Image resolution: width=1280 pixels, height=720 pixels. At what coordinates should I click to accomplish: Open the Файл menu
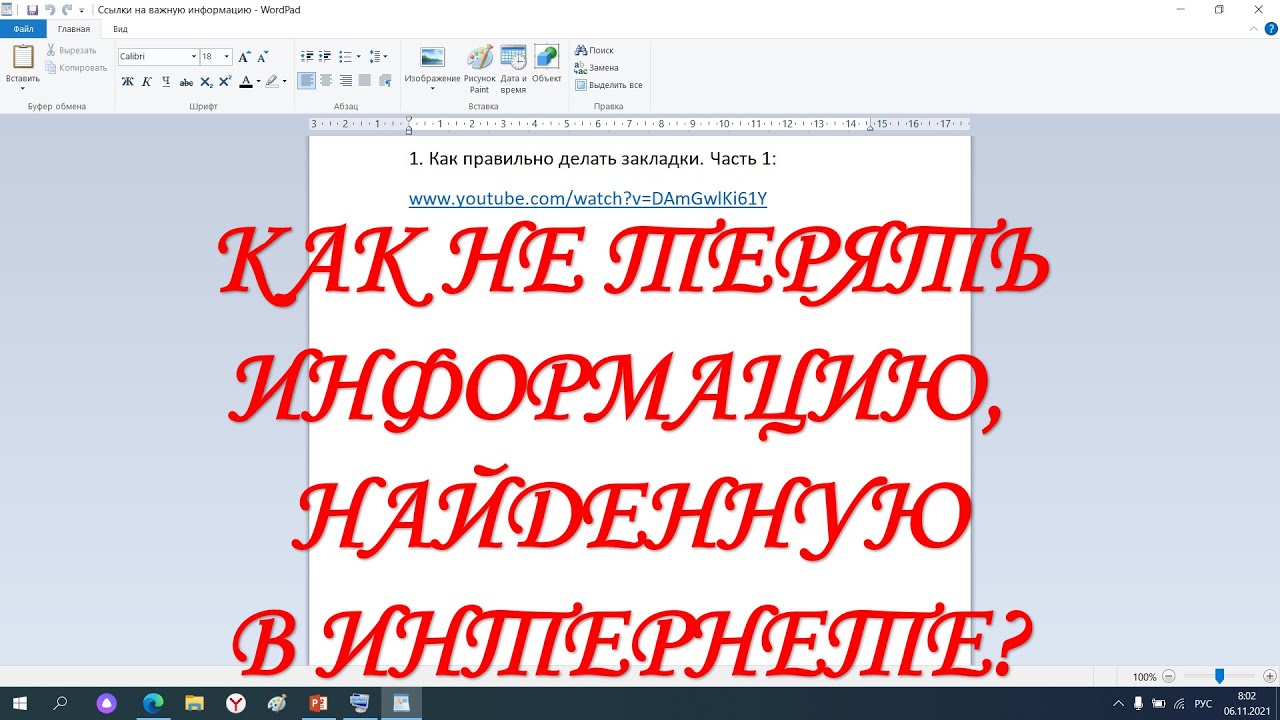23,29
